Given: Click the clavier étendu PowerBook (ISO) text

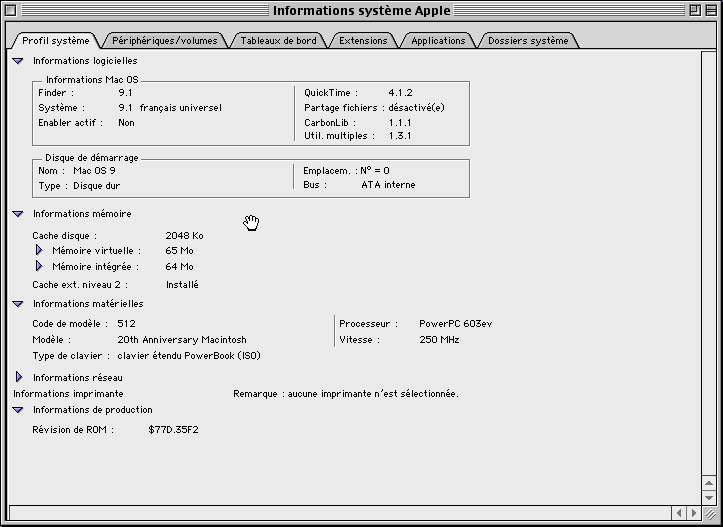Looking at the screenshot, I should pos(189,355).
